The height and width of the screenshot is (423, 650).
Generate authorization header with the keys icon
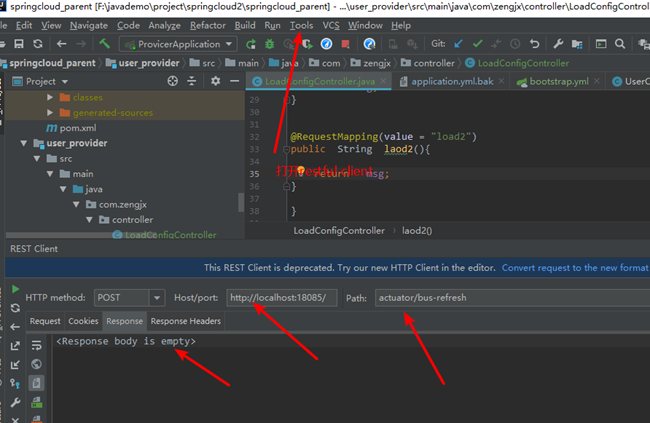15,384
